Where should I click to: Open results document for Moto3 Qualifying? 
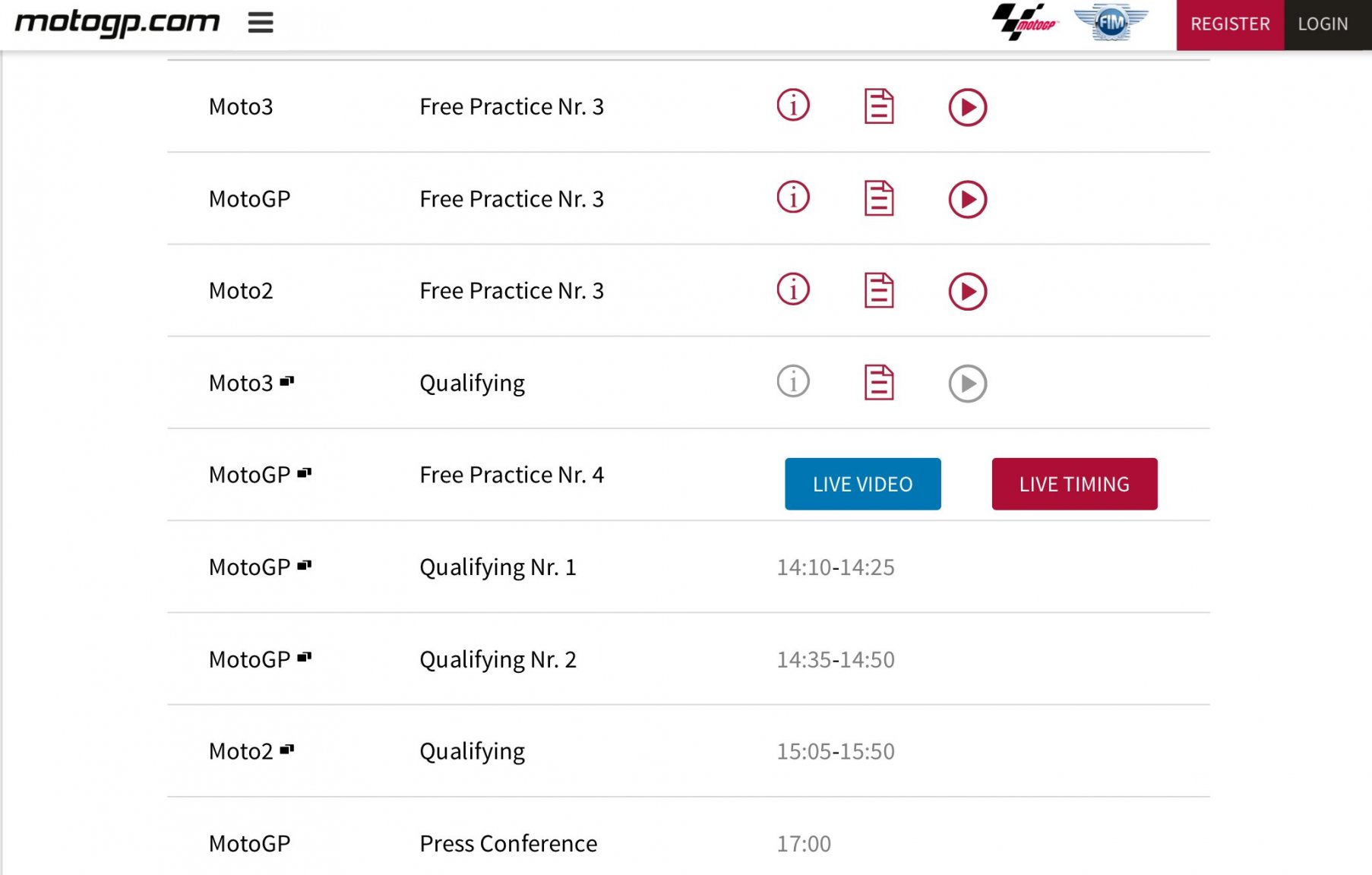point(879,382)
